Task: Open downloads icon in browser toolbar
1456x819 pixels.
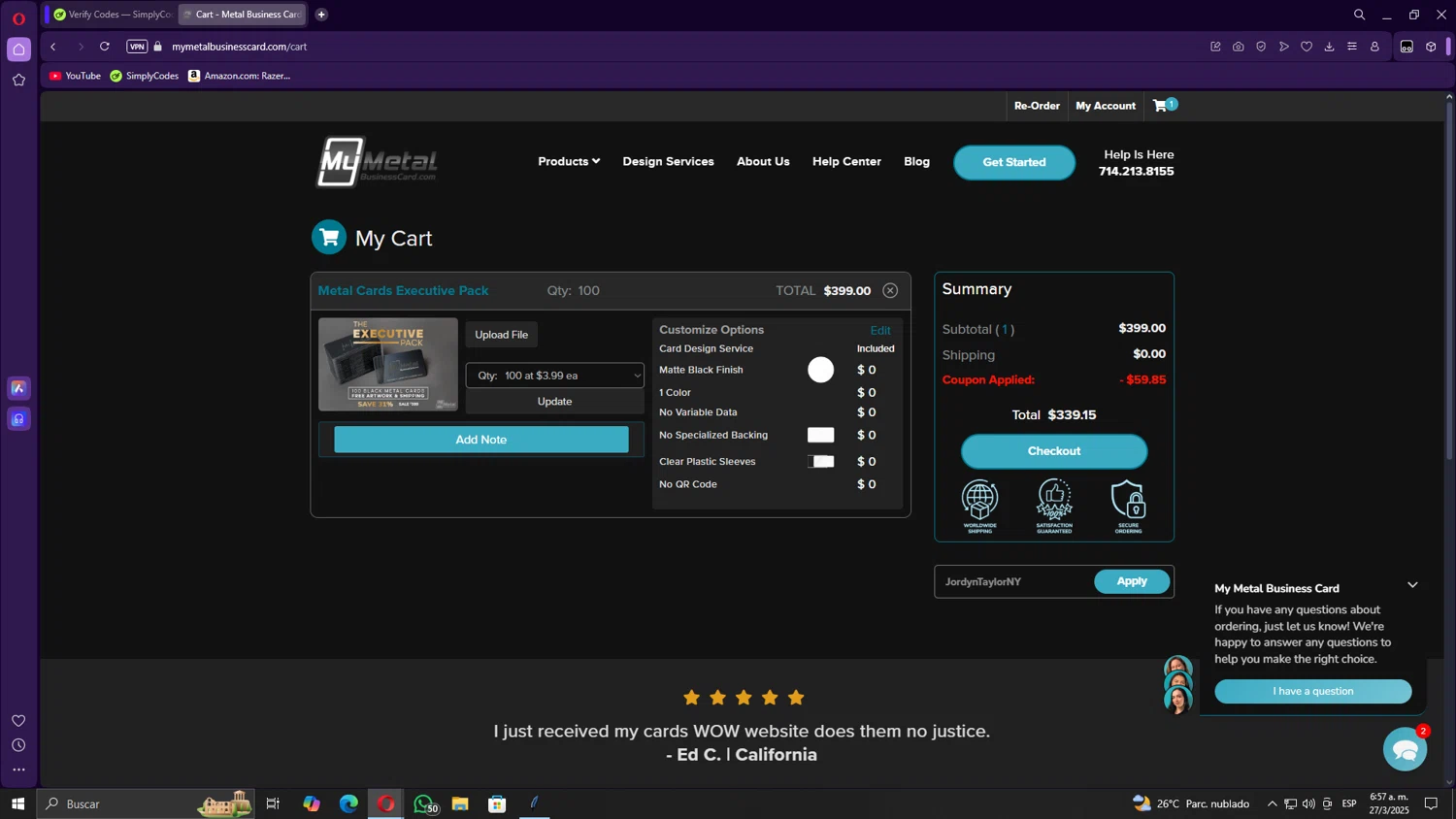Action: [1329, 47]
